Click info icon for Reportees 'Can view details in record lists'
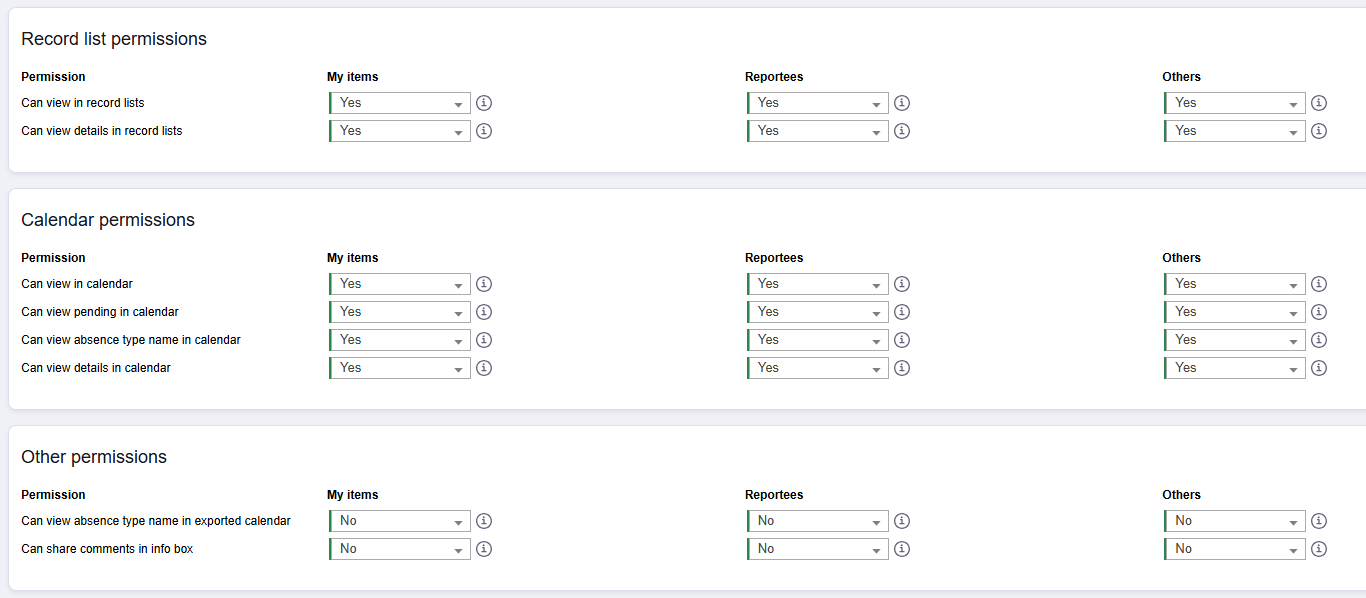 (902, 131)
